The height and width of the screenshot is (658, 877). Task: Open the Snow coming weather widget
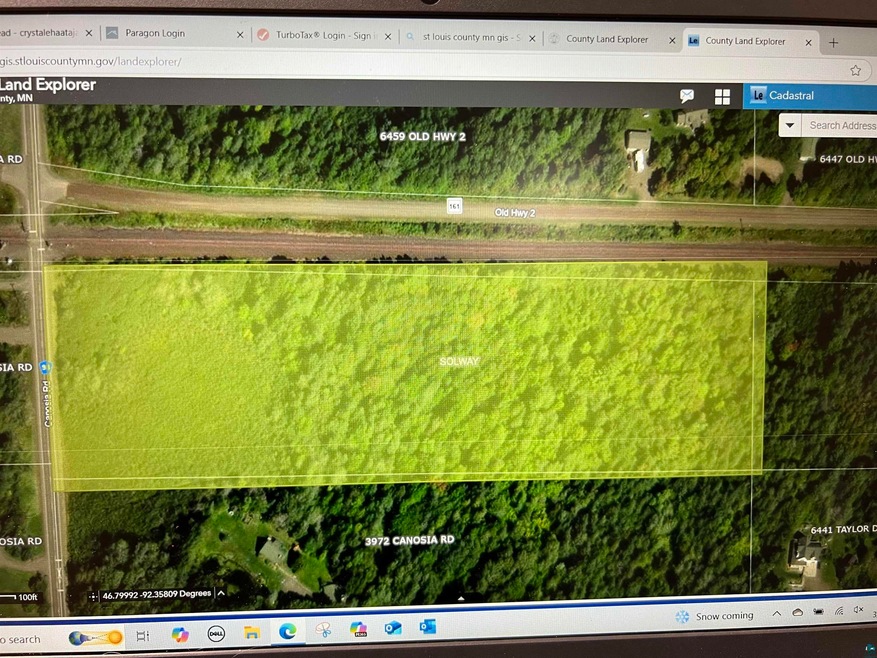point(716,616)
